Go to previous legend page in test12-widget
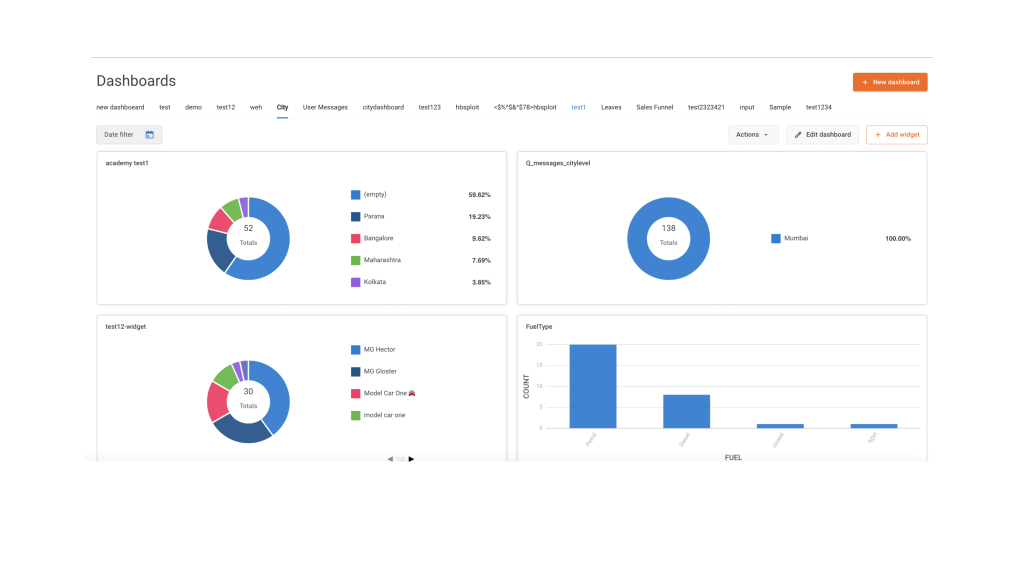1024x576 pixels. [x=390, y=459]
